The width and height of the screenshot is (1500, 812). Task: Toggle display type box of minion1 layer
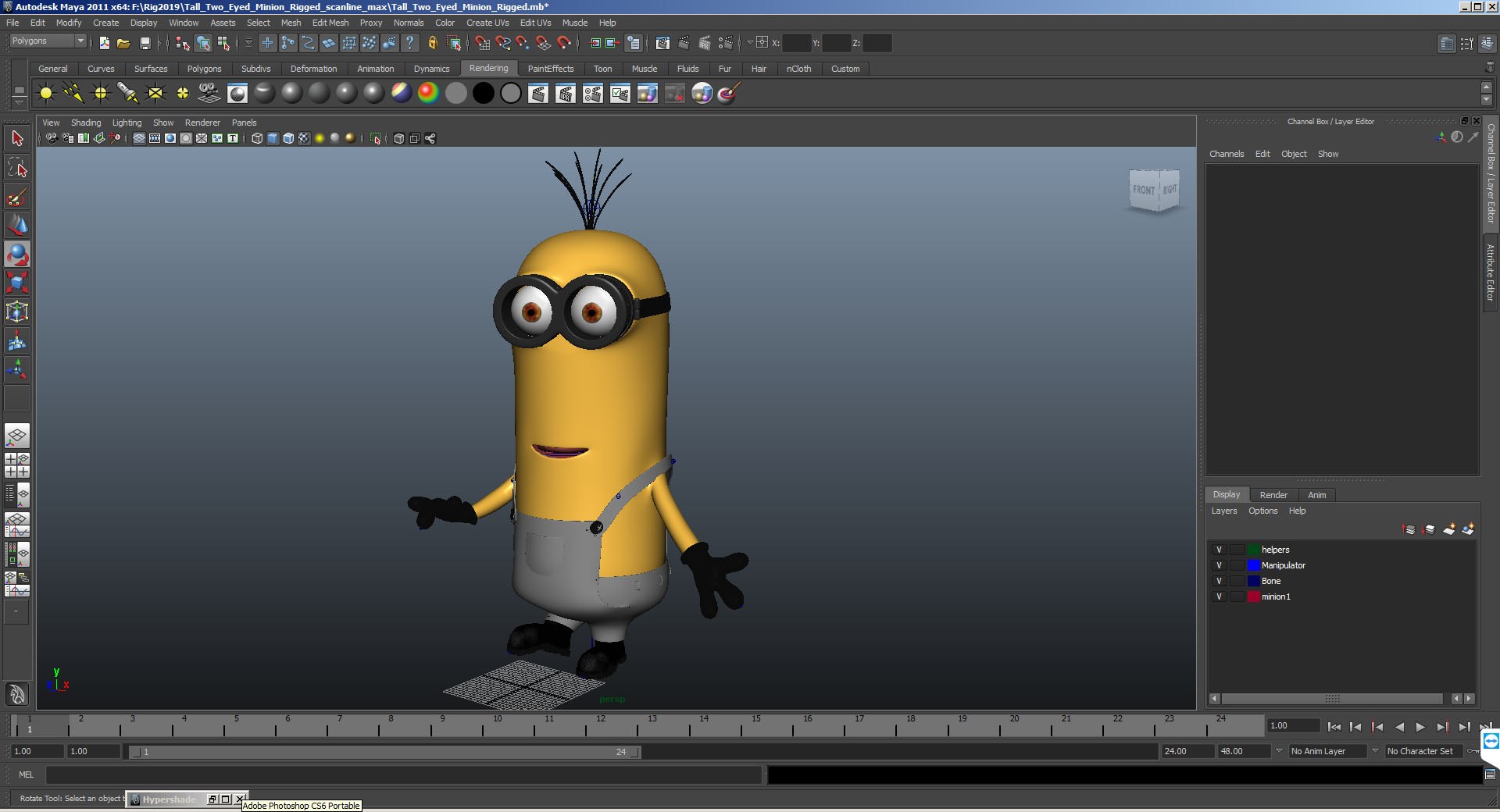(1237, 597)
